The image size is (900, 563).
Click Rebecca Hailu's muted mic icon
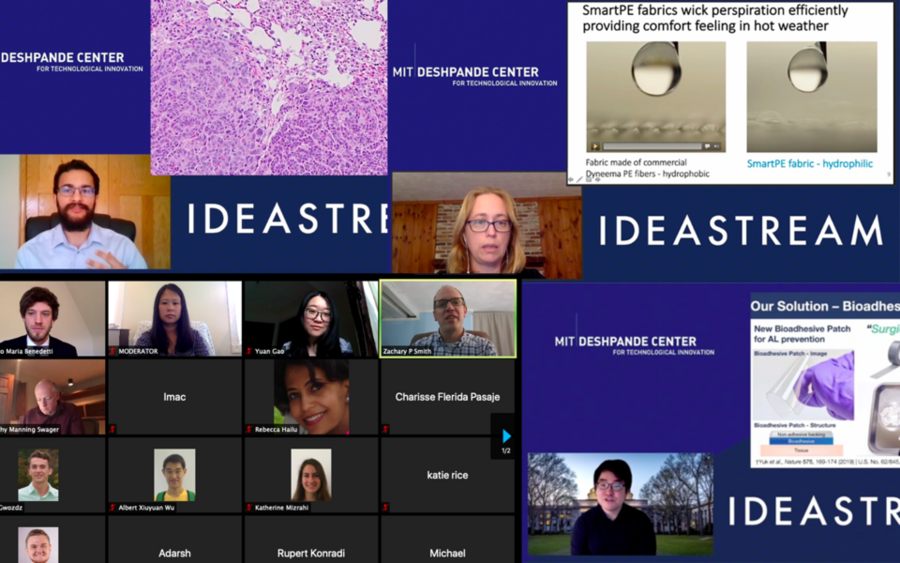(x=249, y=429)
